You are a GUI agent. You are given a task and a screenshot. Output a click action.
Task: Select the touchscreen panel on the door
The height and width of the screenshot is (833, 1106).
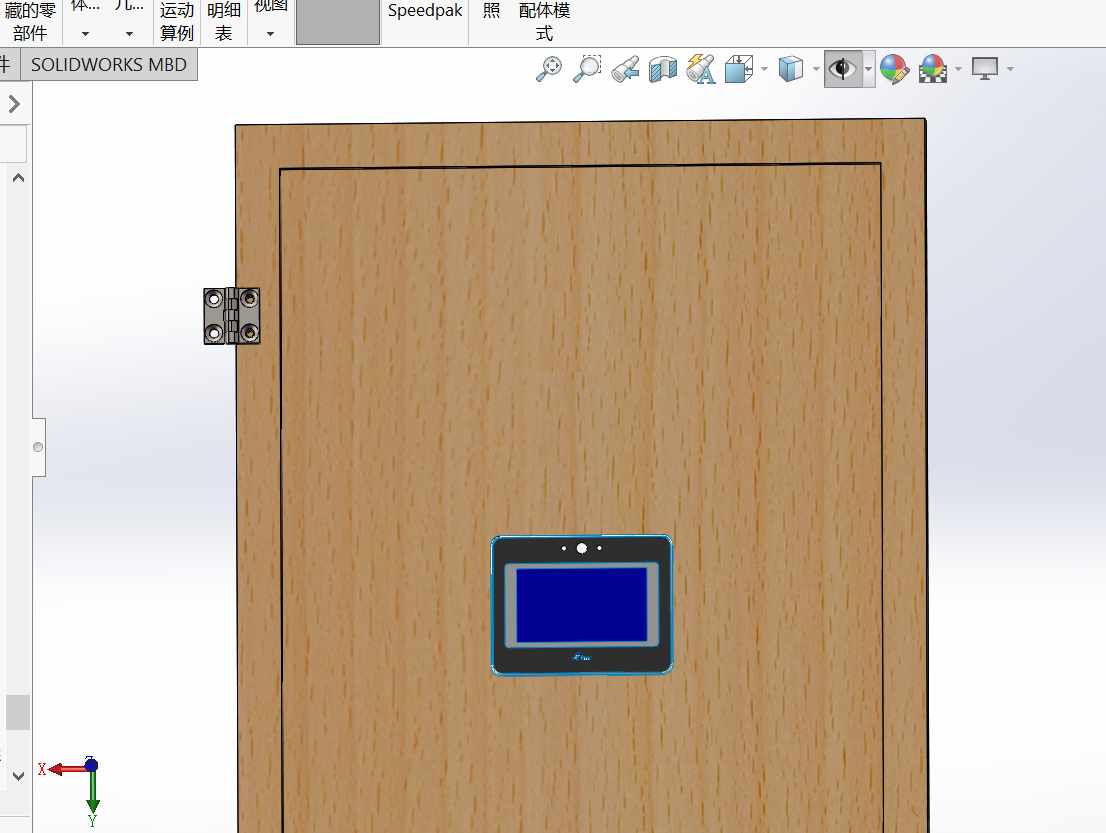[x=582, y=605]
